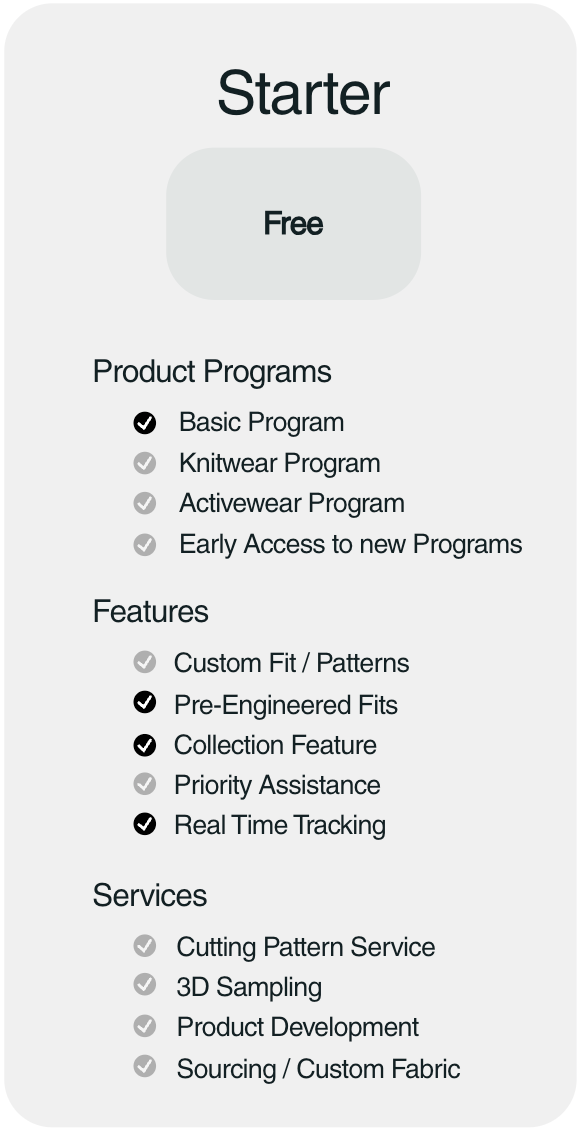Image resolution: width=582 pixels, height=1134 pixels.
Task: Select the check icon next to 3D Sampling
Action: pos(145,984)
